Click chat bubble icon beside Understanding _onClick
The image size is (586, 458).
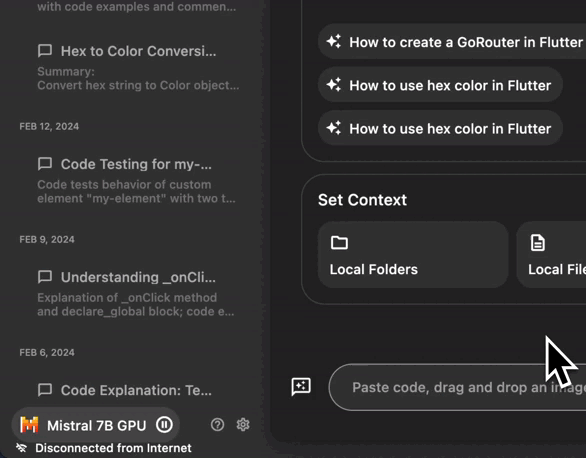(45, 277)
